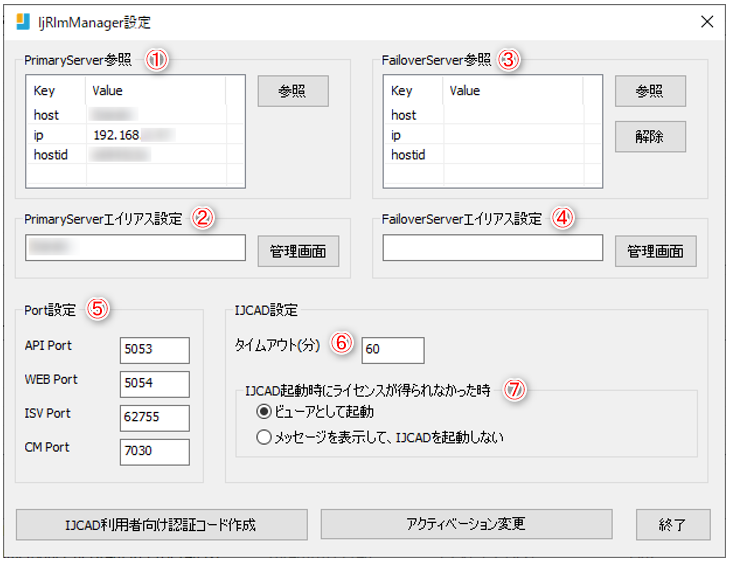734x566 pixels.
Task: Click ISV Port field showing 62755
Action: pos(154,418)
